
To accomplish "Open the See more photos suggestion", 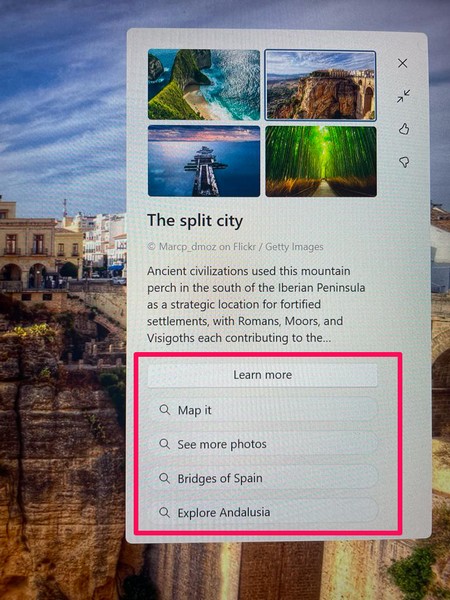I will (x=263, y=444).
